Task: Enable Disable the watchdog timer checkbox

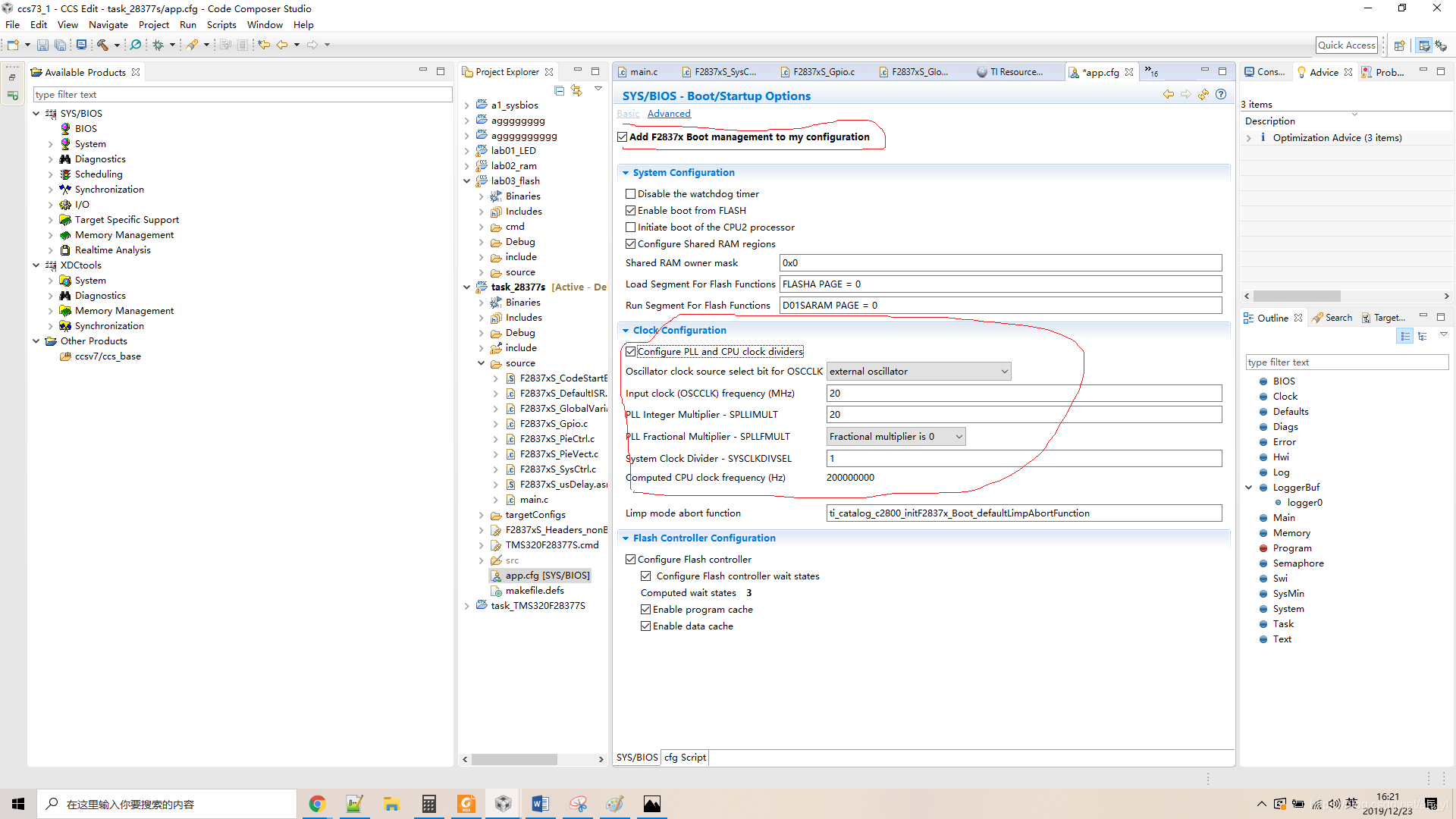Action: coord(630,194)
